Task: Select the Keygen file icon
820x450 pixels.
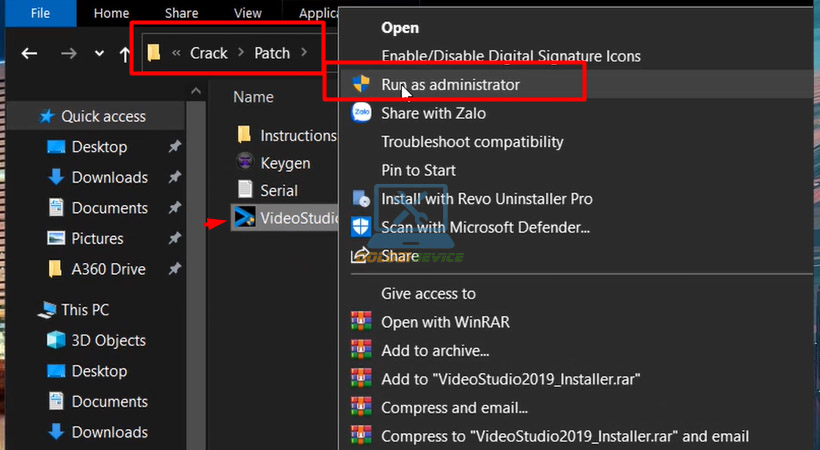Action: (x=244, y=162)
